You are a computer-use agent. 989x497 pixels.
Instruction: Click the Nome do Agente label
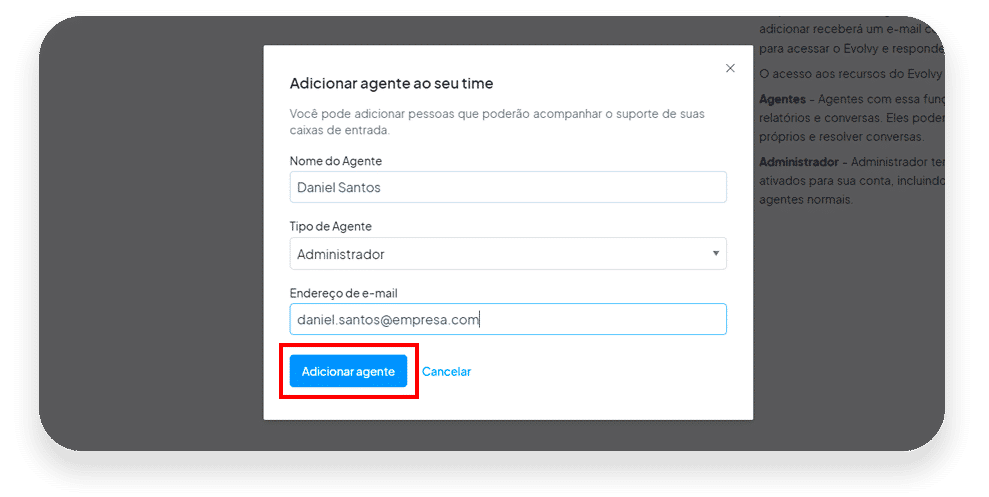(336, 161)
